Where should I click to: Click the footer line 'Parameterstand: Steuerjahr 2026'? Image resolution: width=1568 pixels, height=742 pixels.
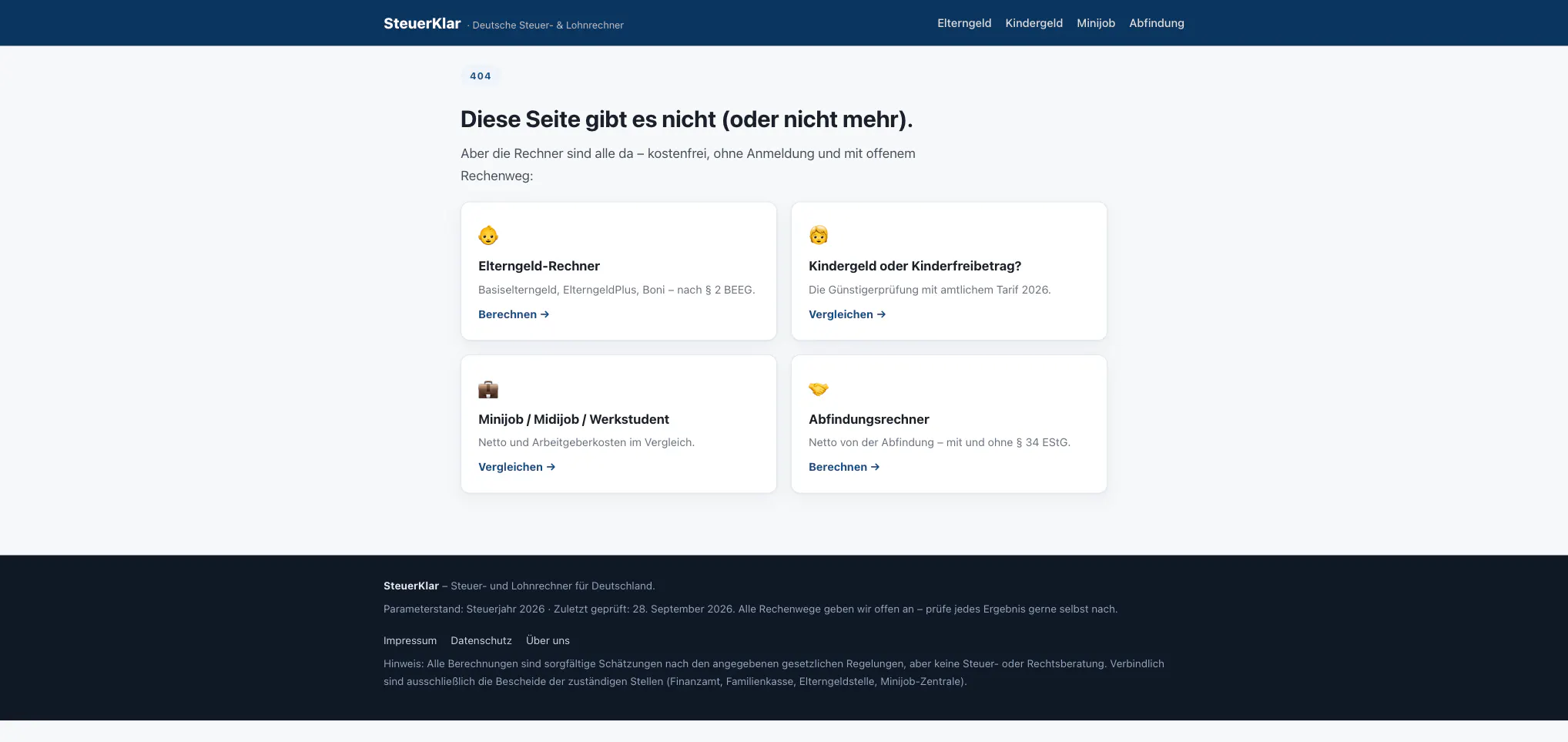[750, 609]
